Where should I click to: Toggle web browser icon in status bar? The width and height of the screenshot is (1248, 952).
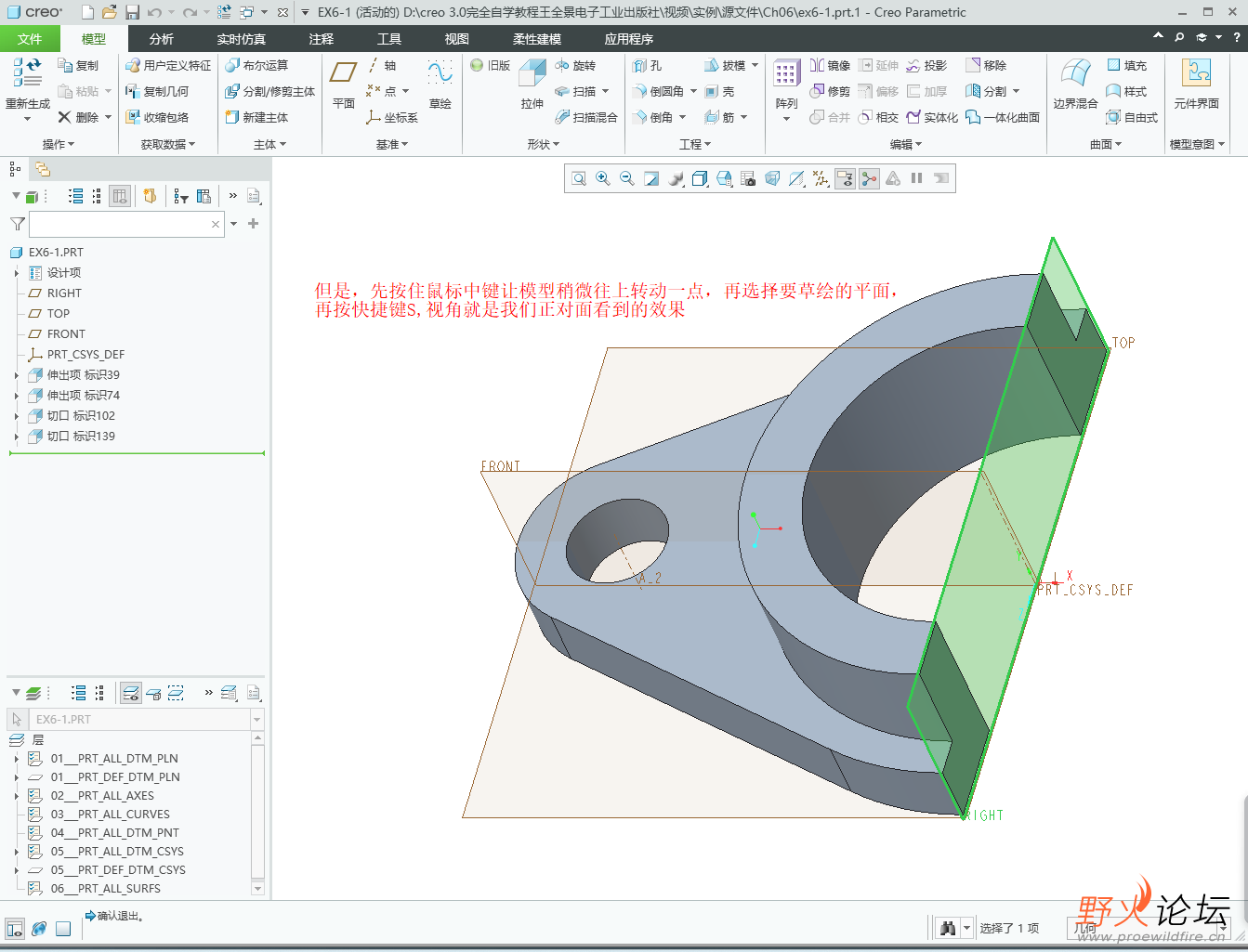(39, 928)
